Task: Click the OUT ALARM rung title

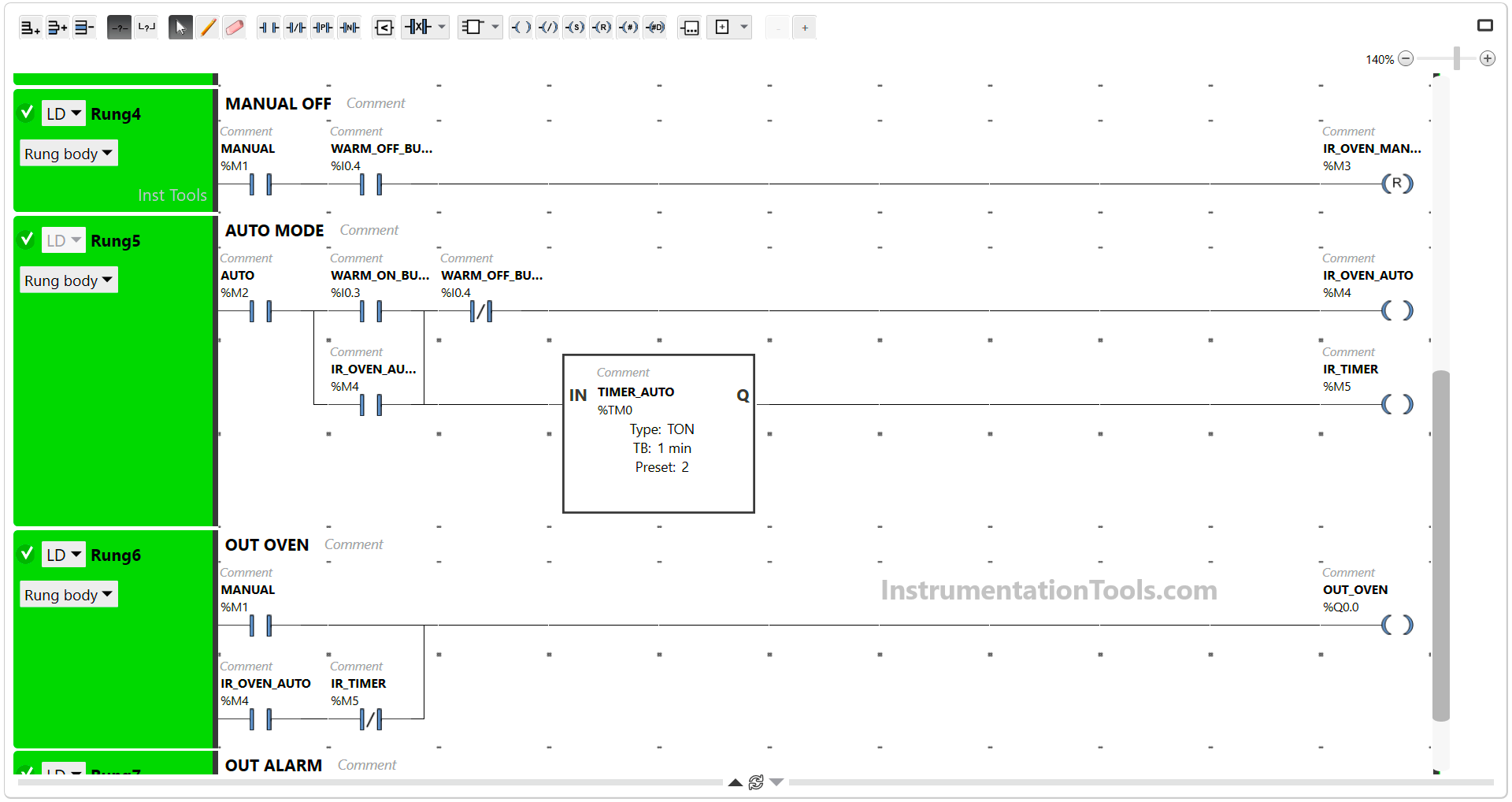Action: coord(273,766)
